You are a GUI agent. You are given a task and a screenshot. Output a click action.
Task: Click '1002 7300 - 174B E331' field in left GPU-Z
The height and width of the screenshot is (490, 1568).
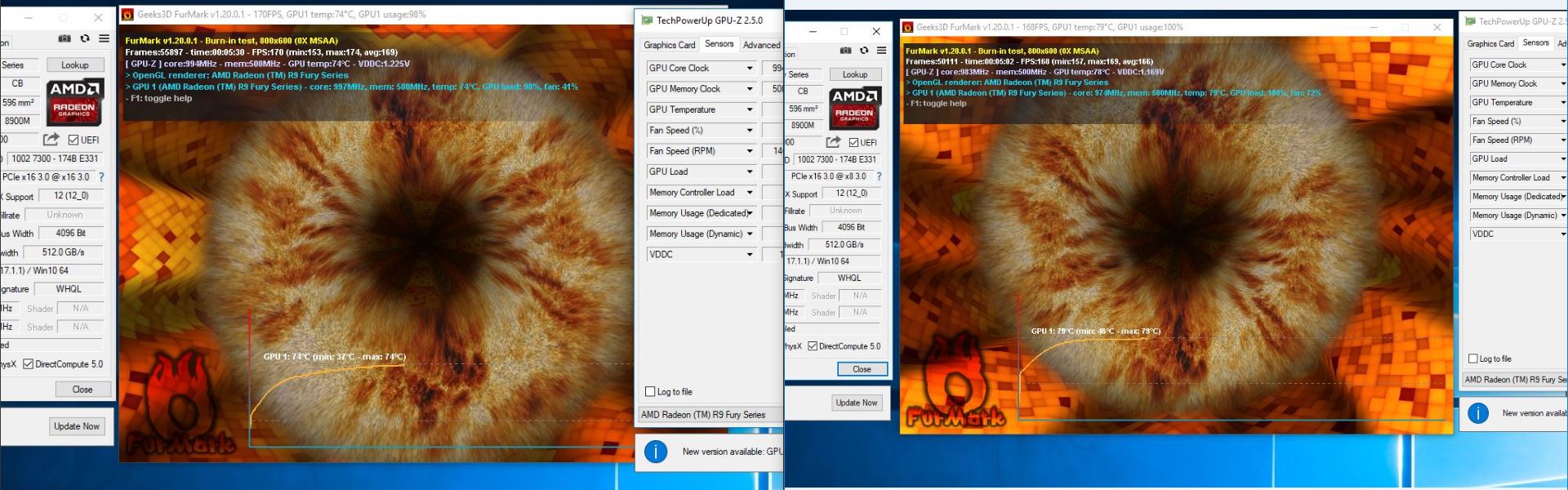click(x=55, y=158)
